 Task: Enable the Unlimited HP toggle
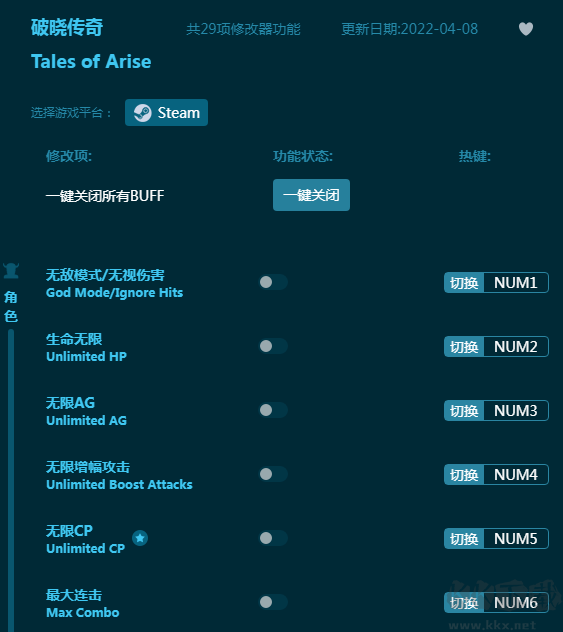tap(273, 346)
